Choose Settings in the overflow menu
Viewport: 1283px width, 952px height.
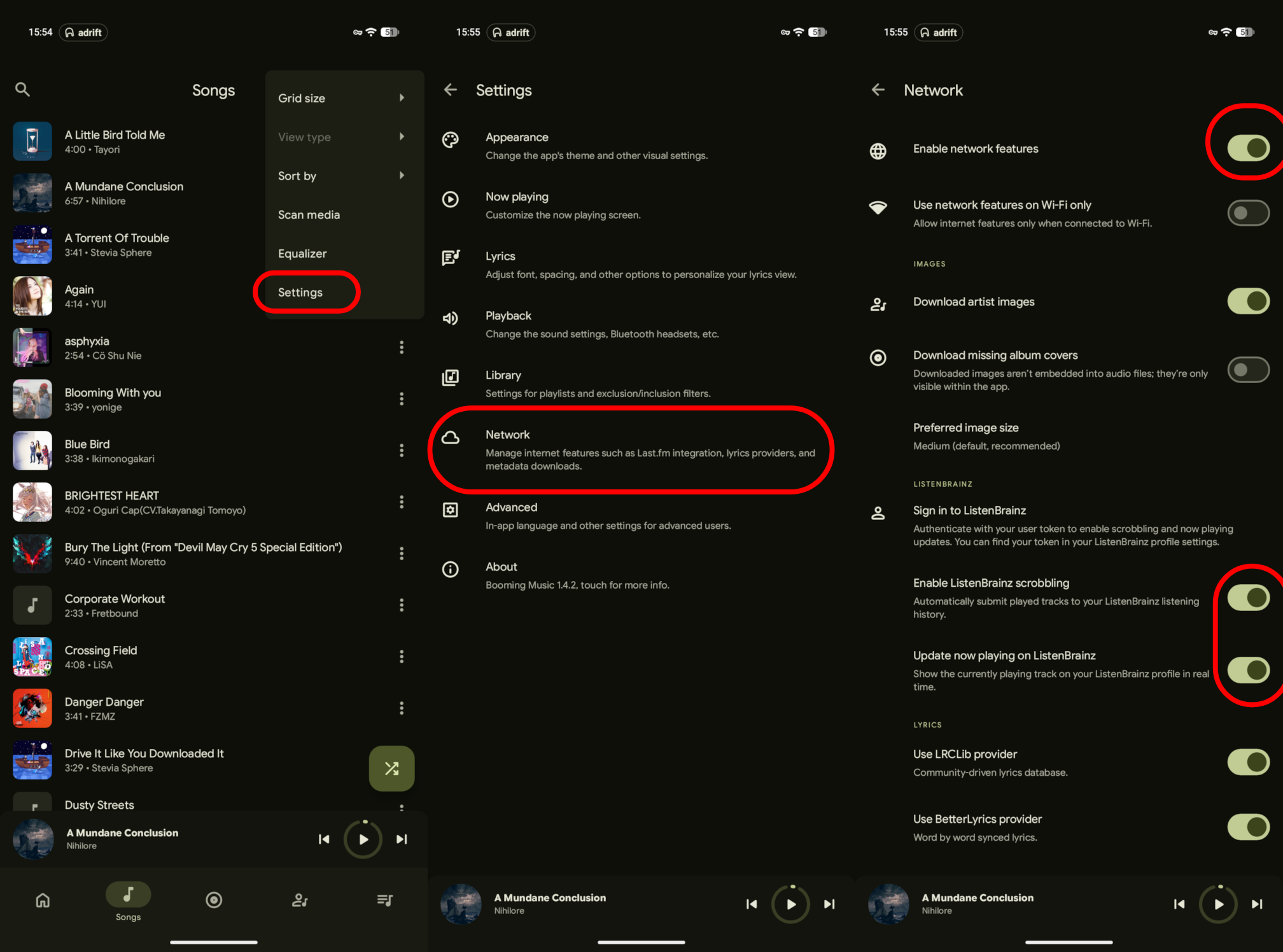coord(344,292)
